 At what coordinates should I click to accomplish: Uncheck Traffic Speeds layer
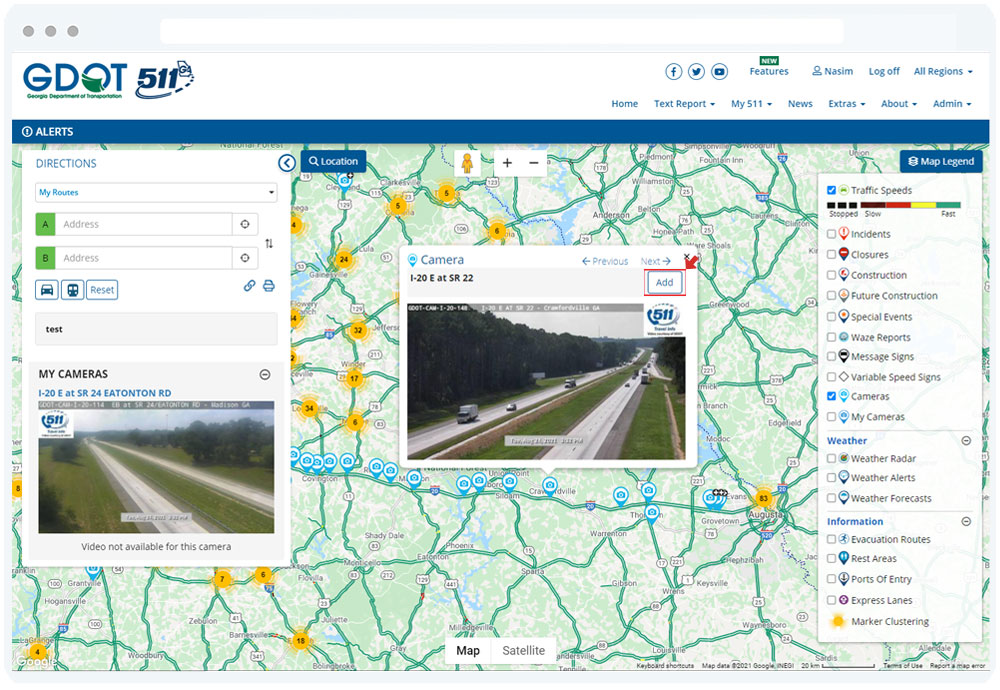point(832,190)
